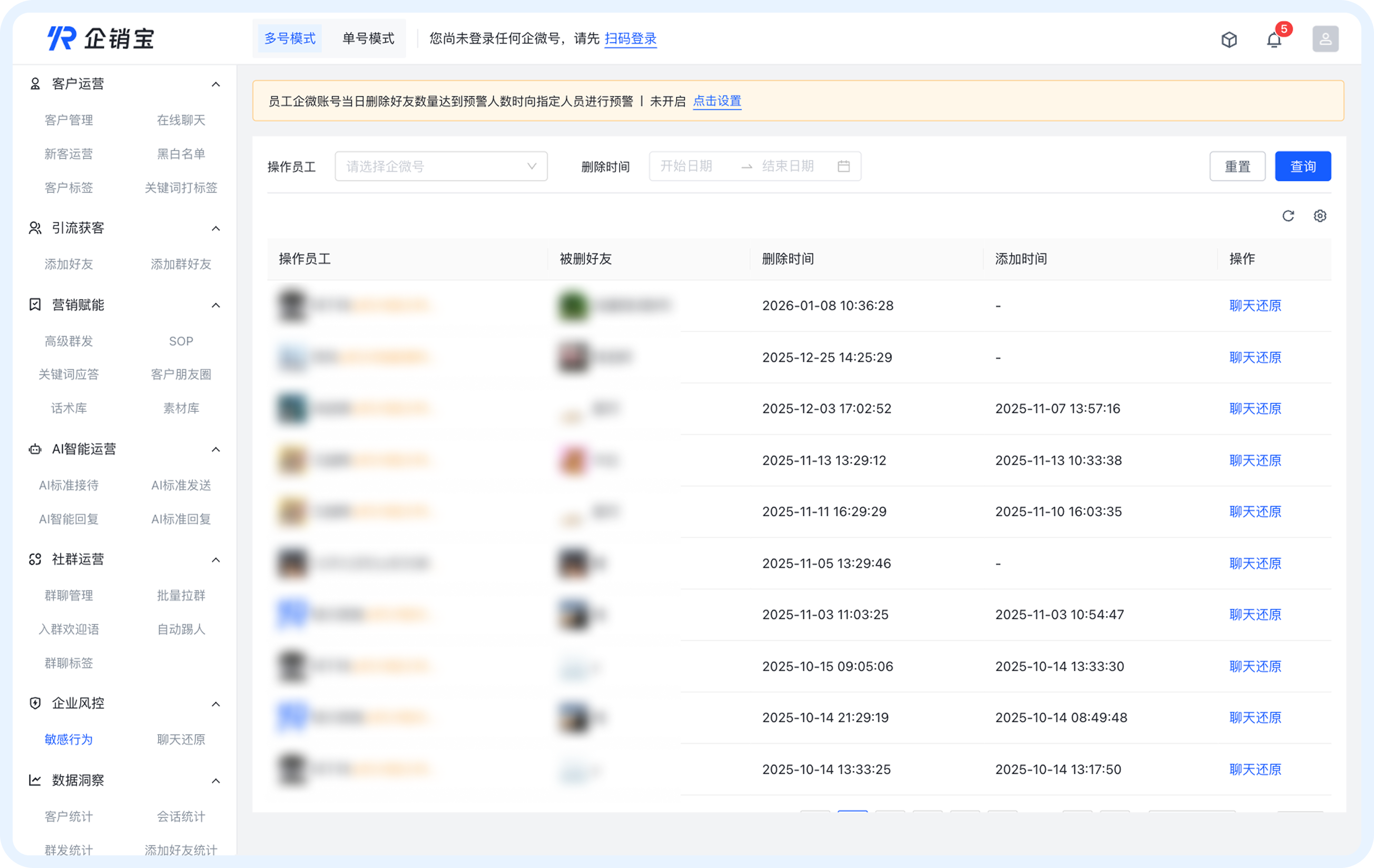Viewport: 1374px width, 868px height.
Task: Select 聊天还原 in the sidebar menu
Action: (180, 739)
